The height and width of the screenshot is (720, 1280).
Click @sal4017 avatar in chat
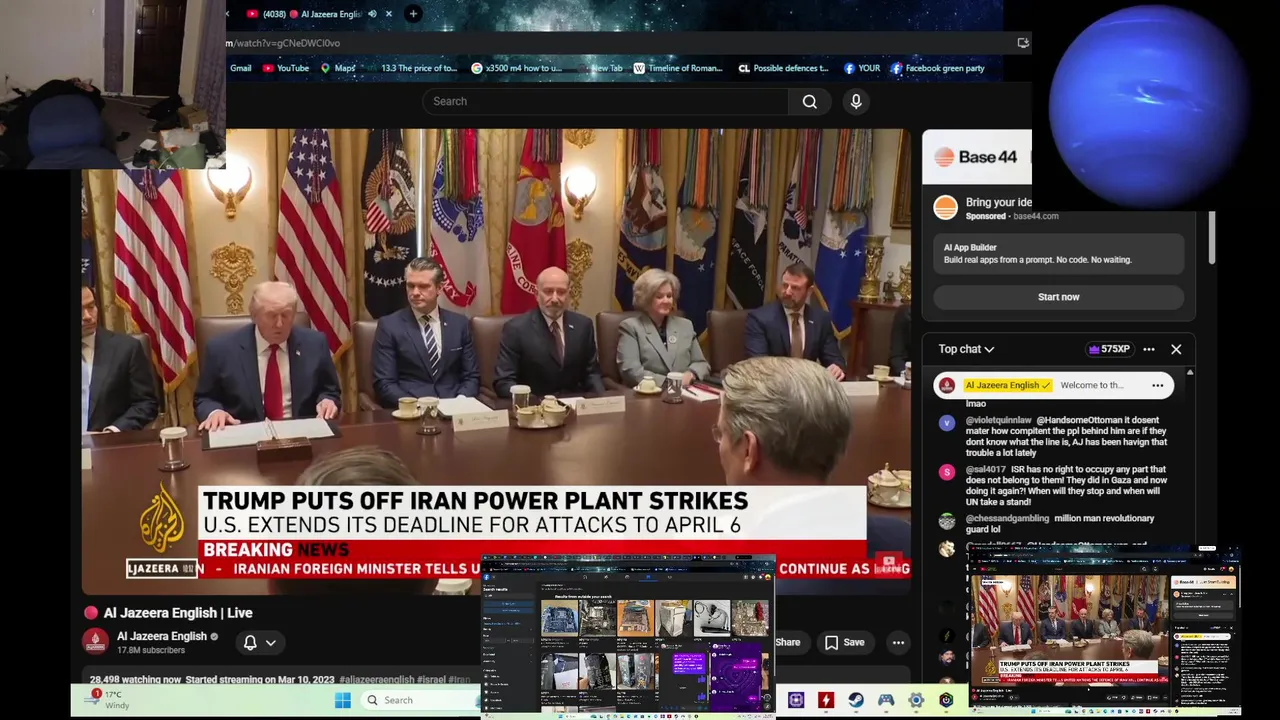point(947,472)
